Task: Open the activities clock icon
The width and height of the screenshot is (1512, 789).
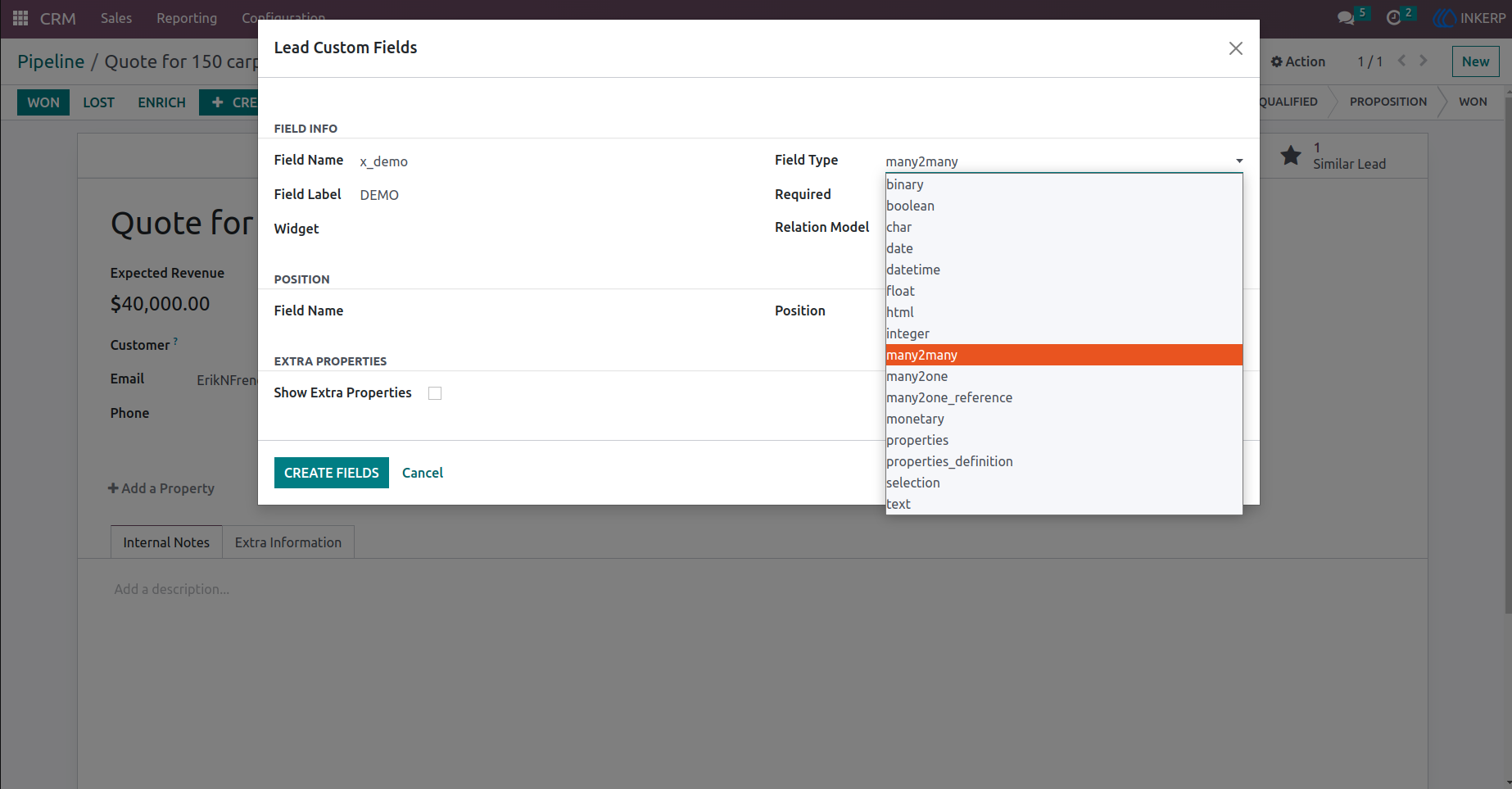Action: click(1393, 18)
